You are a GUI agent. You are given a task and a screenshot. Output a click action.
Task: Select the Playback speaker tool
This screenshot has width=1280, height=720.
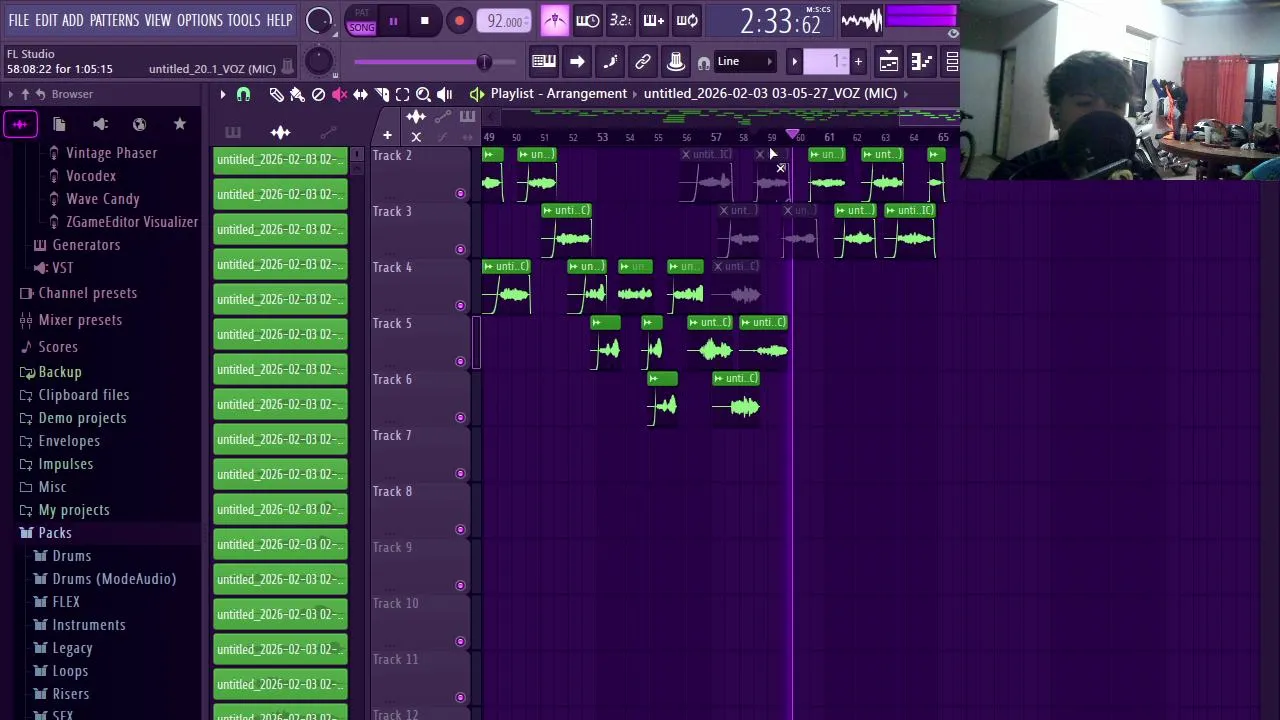(444, 94)
